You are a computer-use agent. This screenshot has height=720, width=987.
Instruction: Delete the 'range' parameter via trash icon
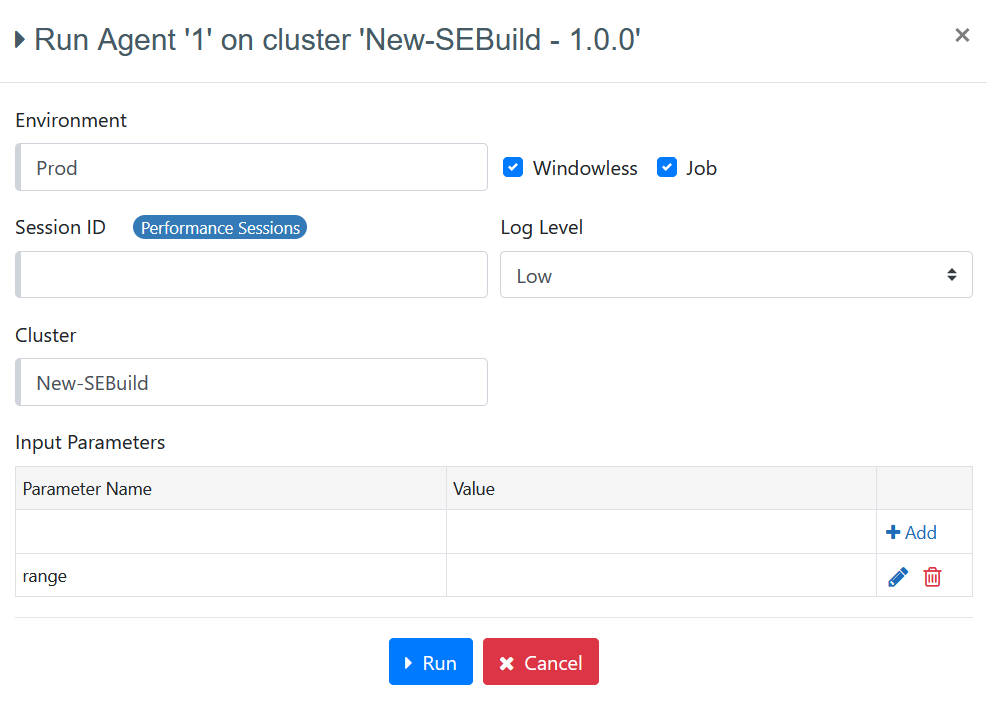[x=932, y=577]
